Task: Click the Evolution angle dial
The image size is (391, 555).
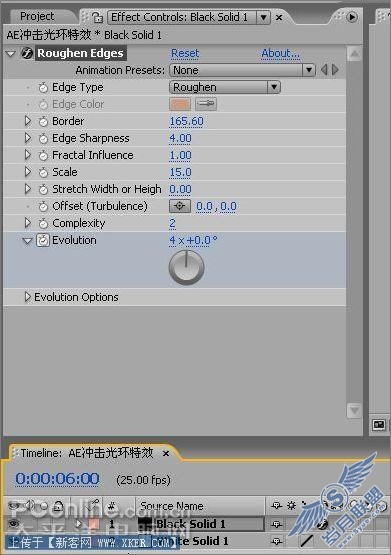Action: point(186,267)
